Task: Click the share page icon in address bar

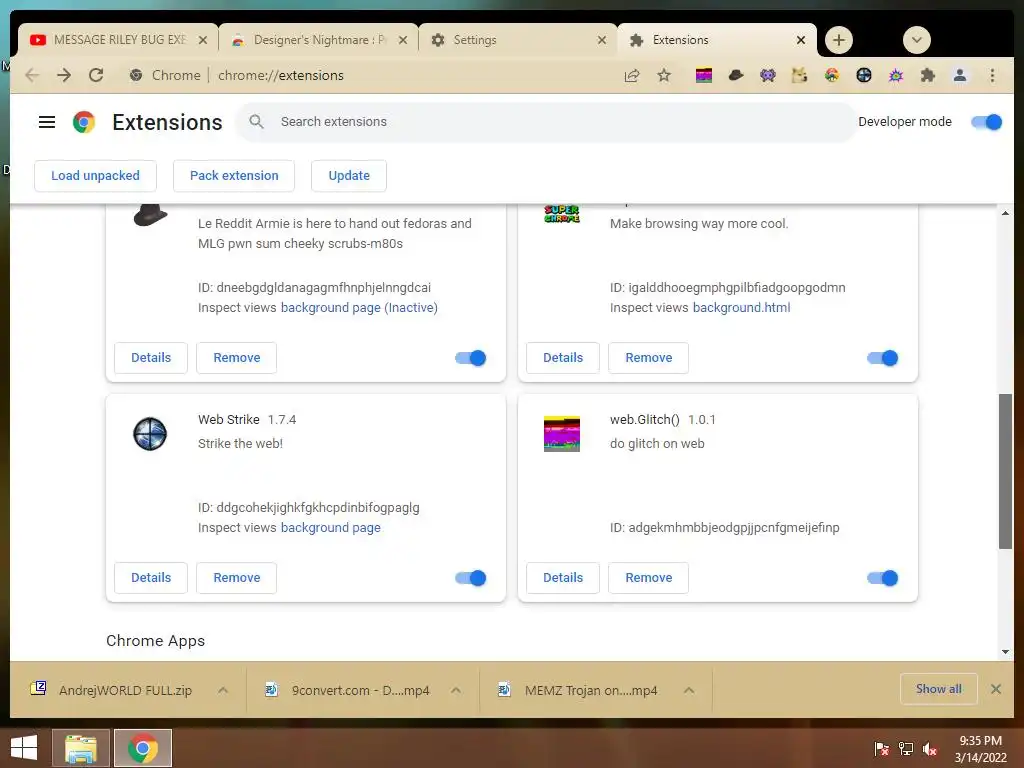Action: (632, 76)
